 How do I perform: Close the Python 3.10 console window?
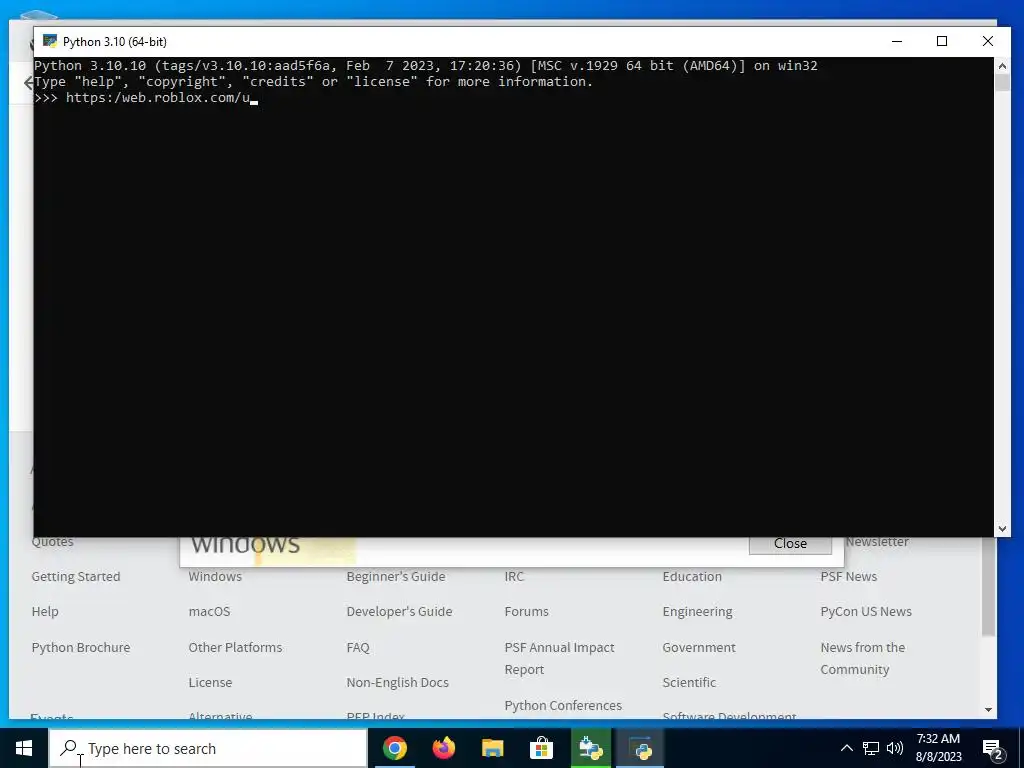click(x=987, y=41)
